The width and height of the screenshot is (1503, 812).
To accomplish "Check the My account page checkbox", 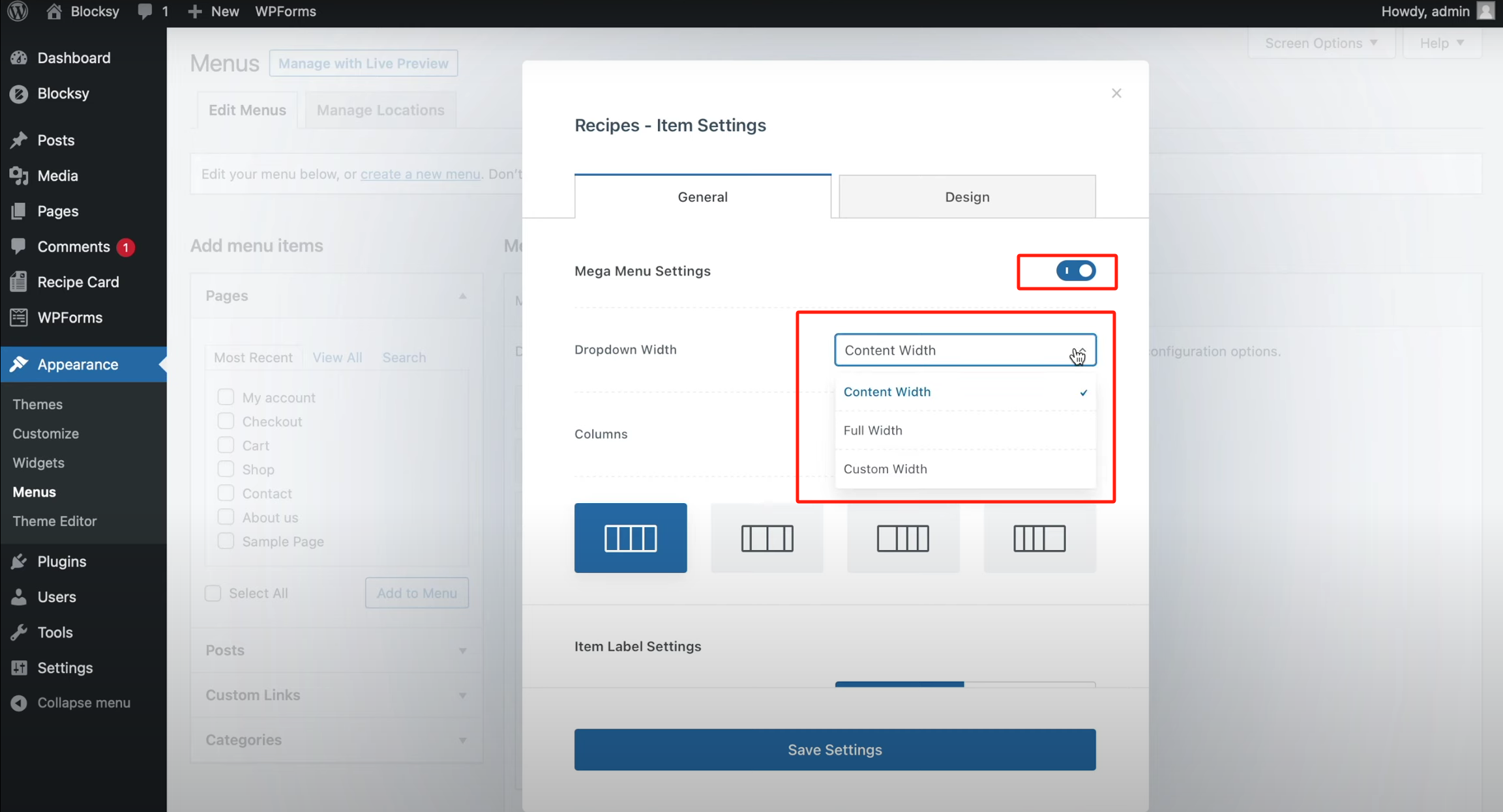I will point(226,396).
